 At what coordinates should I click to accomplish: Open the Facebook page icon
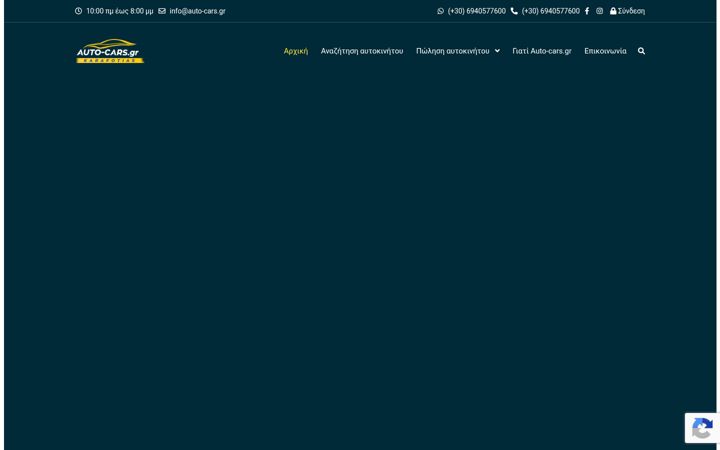[x=587, y=11]
